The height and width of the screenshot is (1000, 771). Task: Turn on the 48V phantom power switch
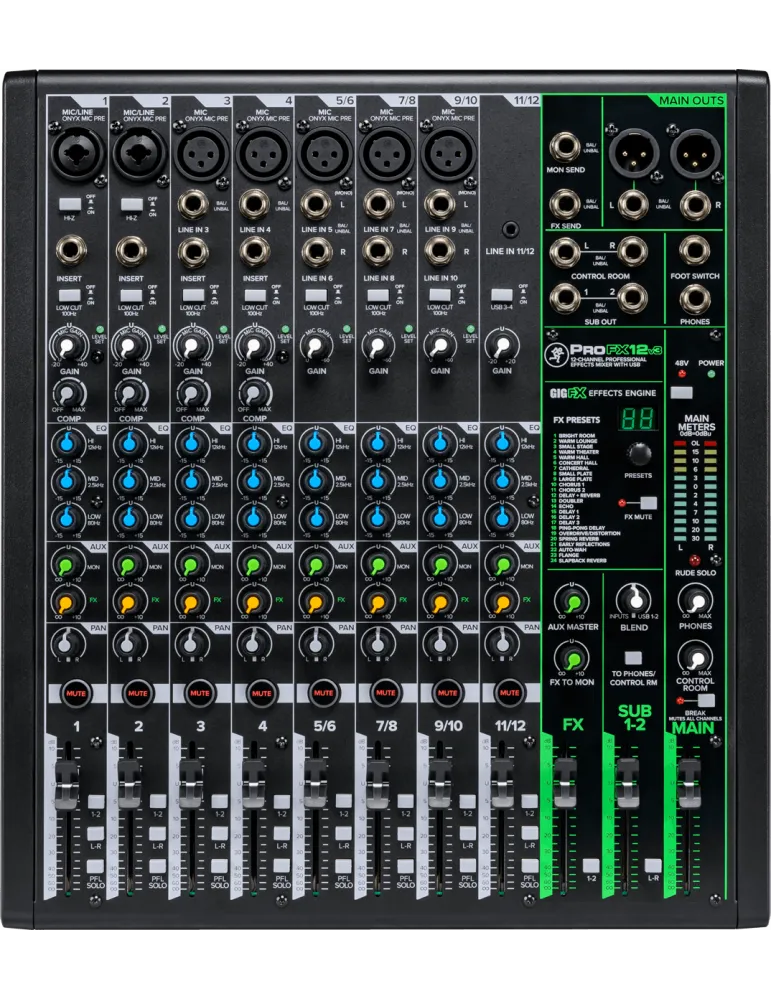[682, 392]
